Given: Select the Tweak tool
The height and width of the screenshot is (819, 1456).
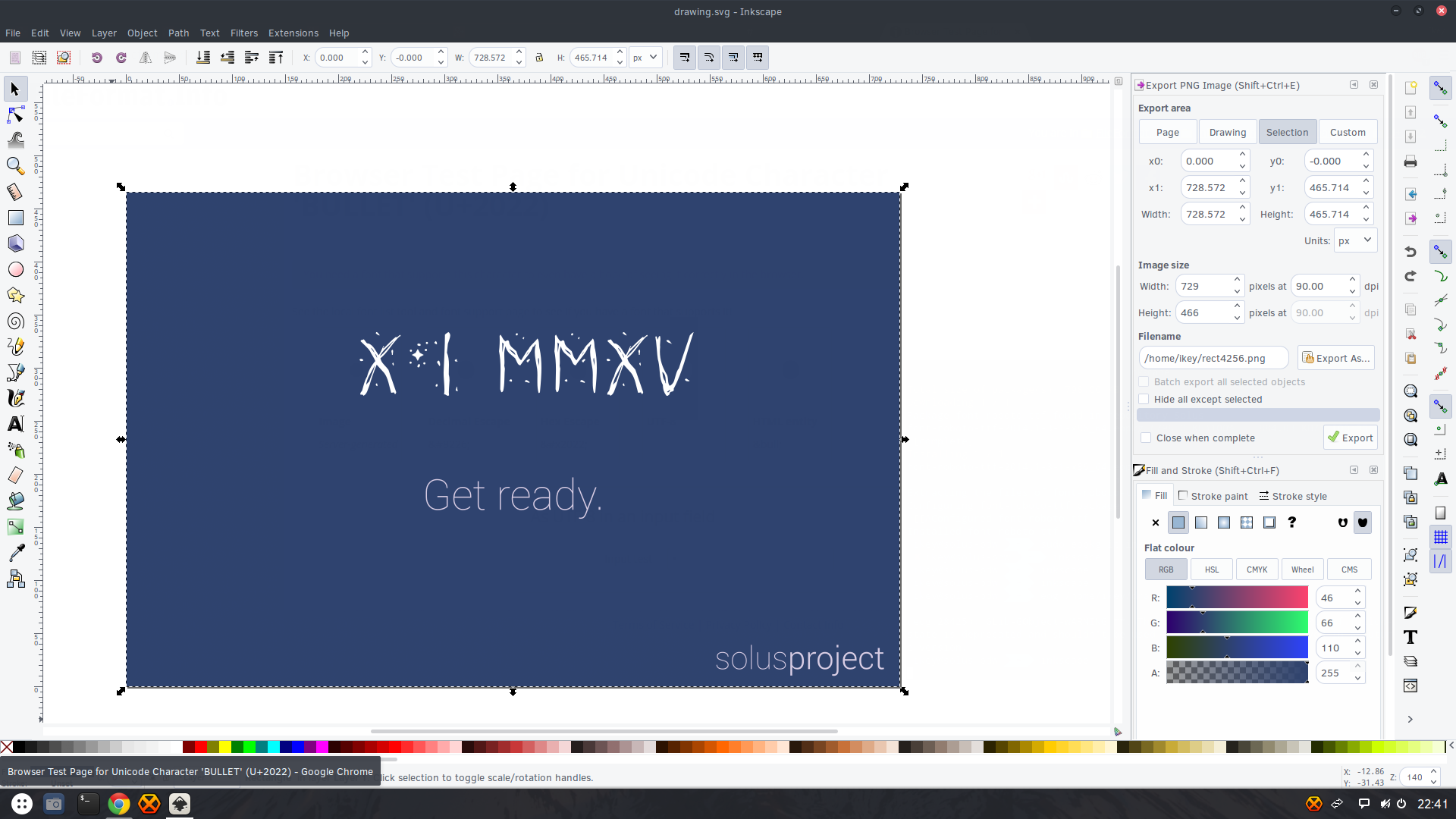Looking at the screenshot, I should point(15,140).
